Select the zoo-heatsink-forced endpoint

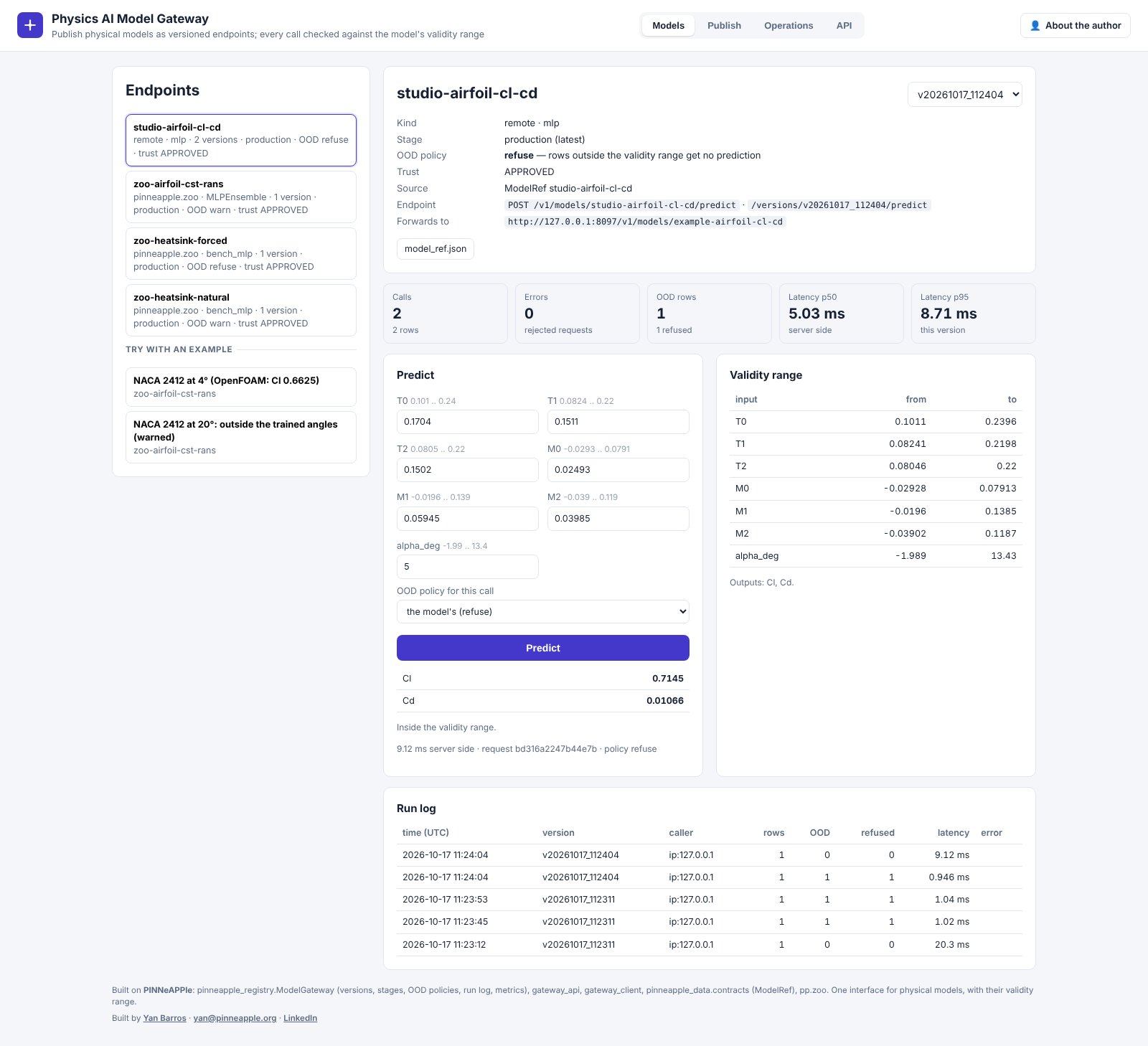(241, 253)
